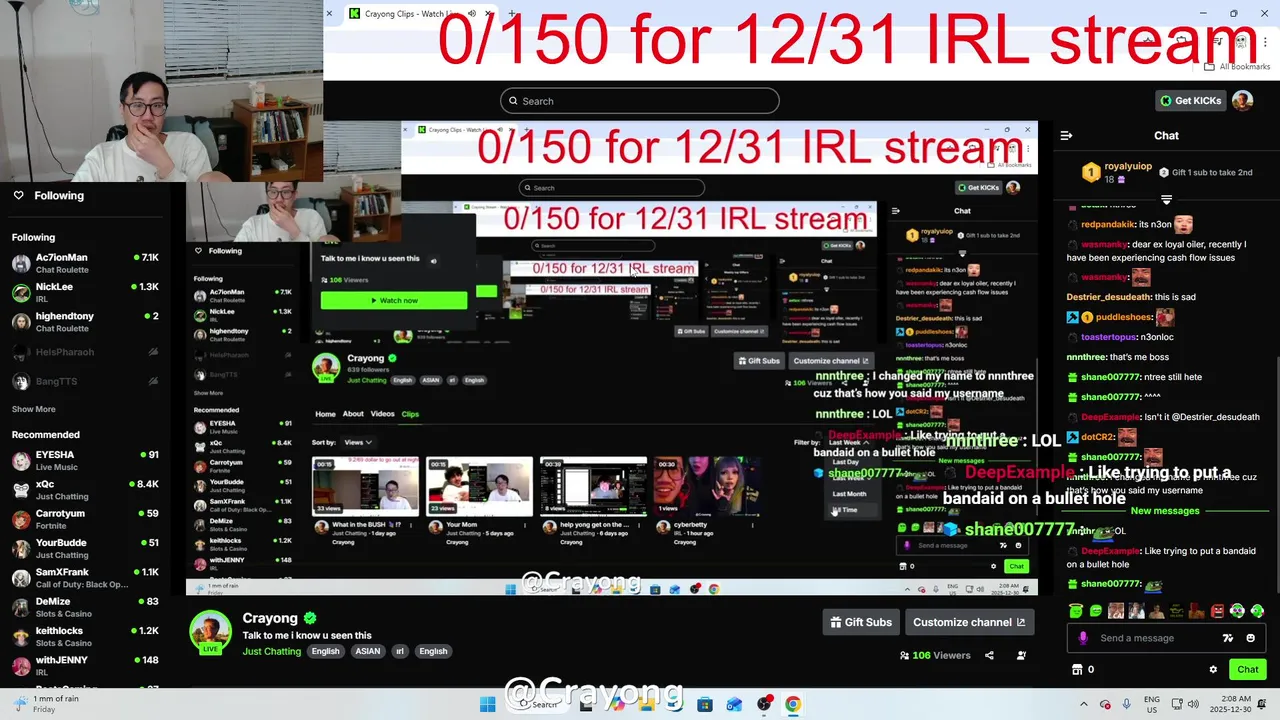Viewport: 1280px width, 720px height.
Task: Mute the Crayong Clips browser tab
Action: point(472,13)
